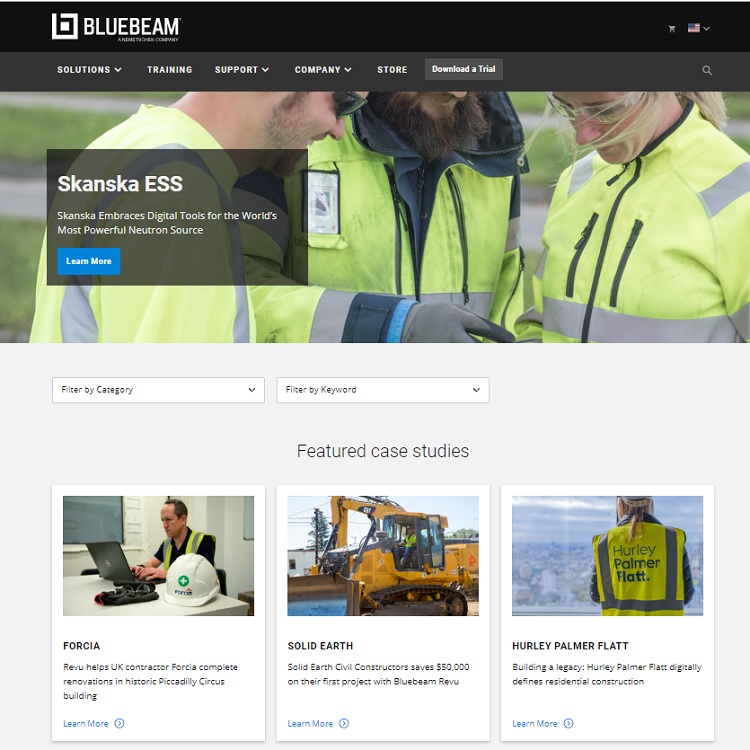This screenshot has height=750, width=750.
Task: Expand the Company menu
Action: (x=323, y=70)
